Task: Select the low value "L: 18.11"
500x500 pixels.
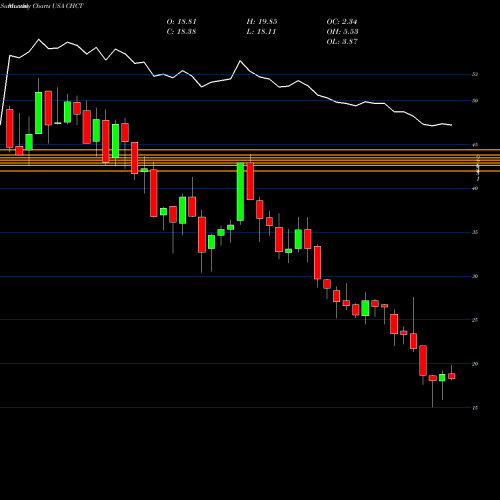Action: (x=261, y=32)
